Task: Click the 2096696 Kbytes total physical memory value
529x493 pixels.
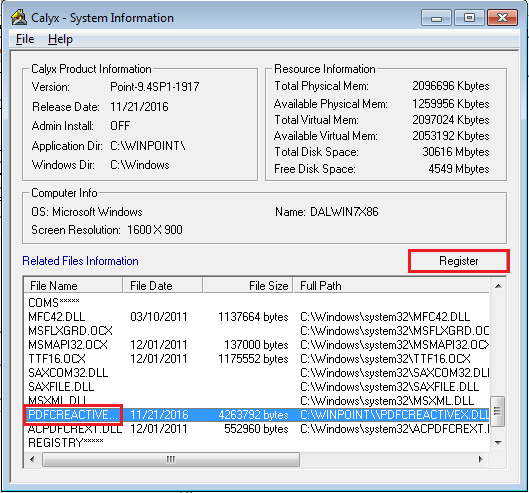Action: coord(450,86)
